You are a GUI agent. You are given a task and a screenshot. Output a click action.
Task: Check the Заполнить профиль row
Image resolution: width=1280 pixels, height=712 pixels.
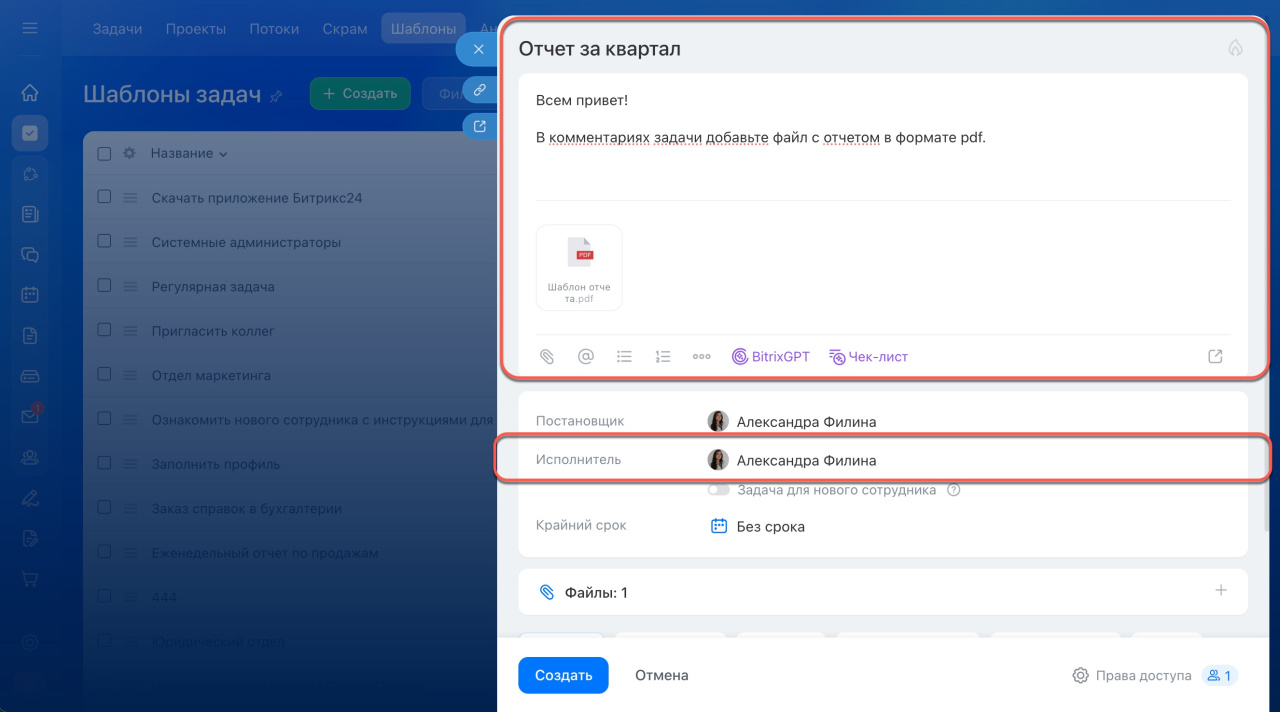pos(104,463)
